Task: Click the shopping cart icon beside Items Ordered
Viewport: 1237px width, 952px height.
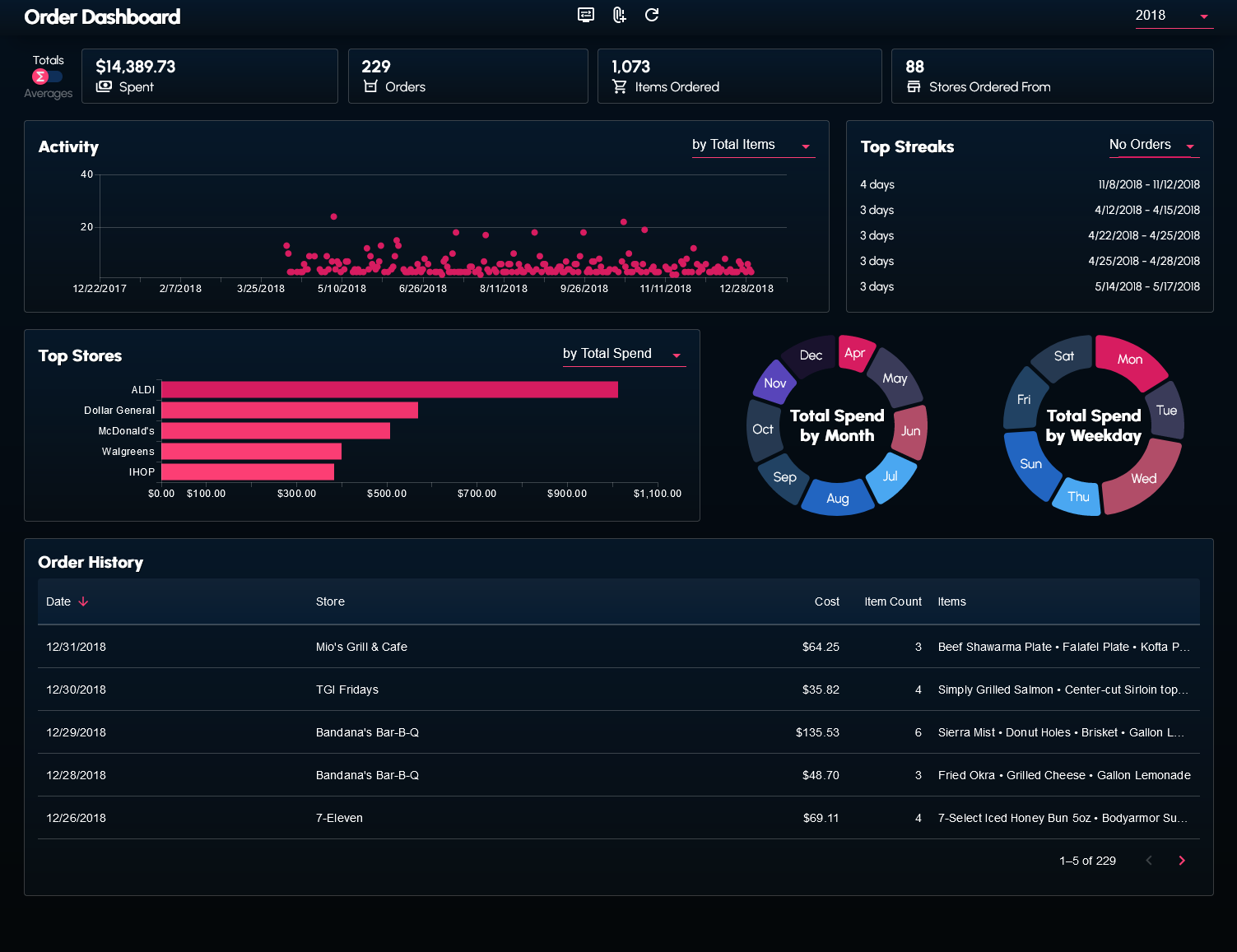Action: pos(620,86)
